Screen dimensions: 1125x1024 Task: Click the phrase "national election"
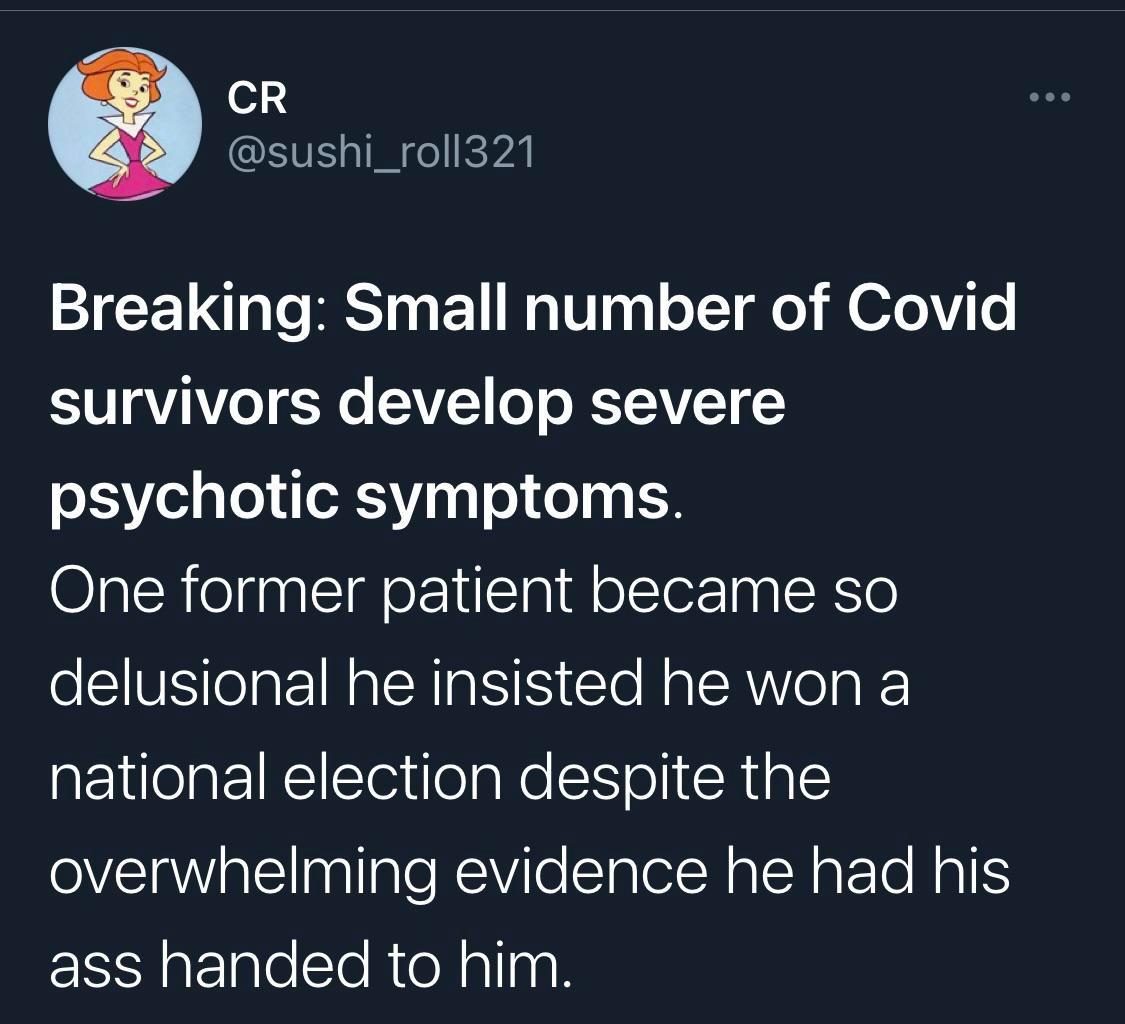[275, 778]
